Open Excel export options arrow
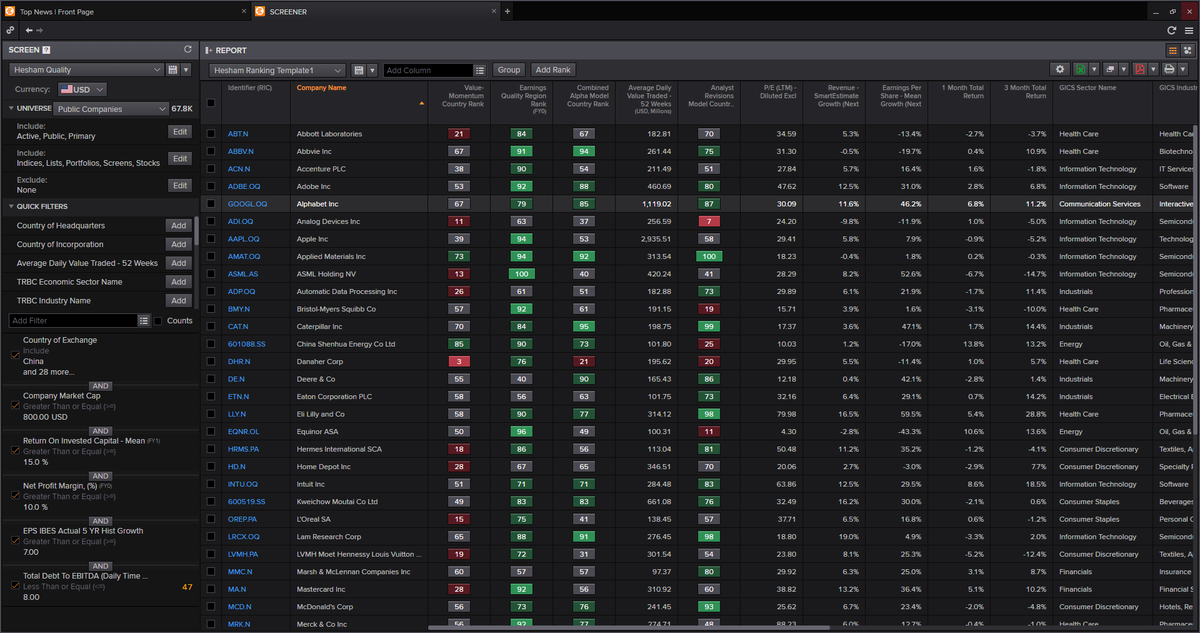The height and width of the screenshot is (633, 1200). click(1092, 70)
